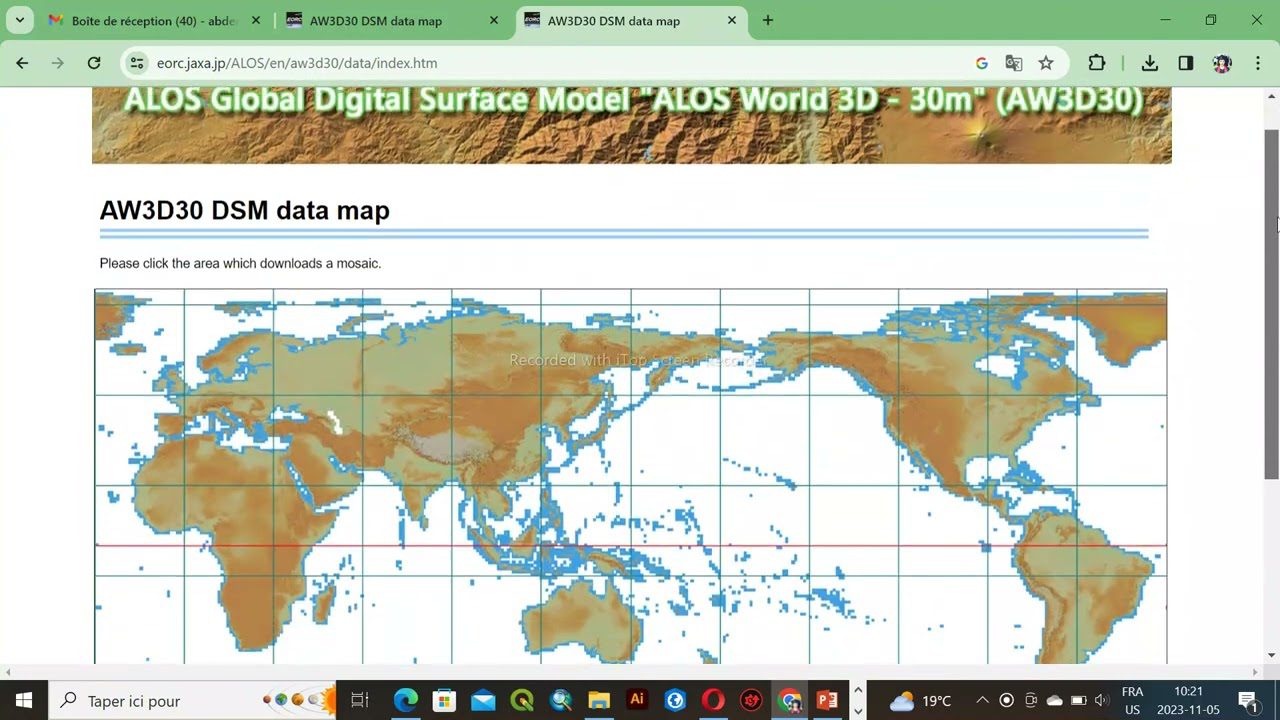Screen dimensions: 1280x720
Task: Bookmark this page with the star icon
Action: (1046, 63)
